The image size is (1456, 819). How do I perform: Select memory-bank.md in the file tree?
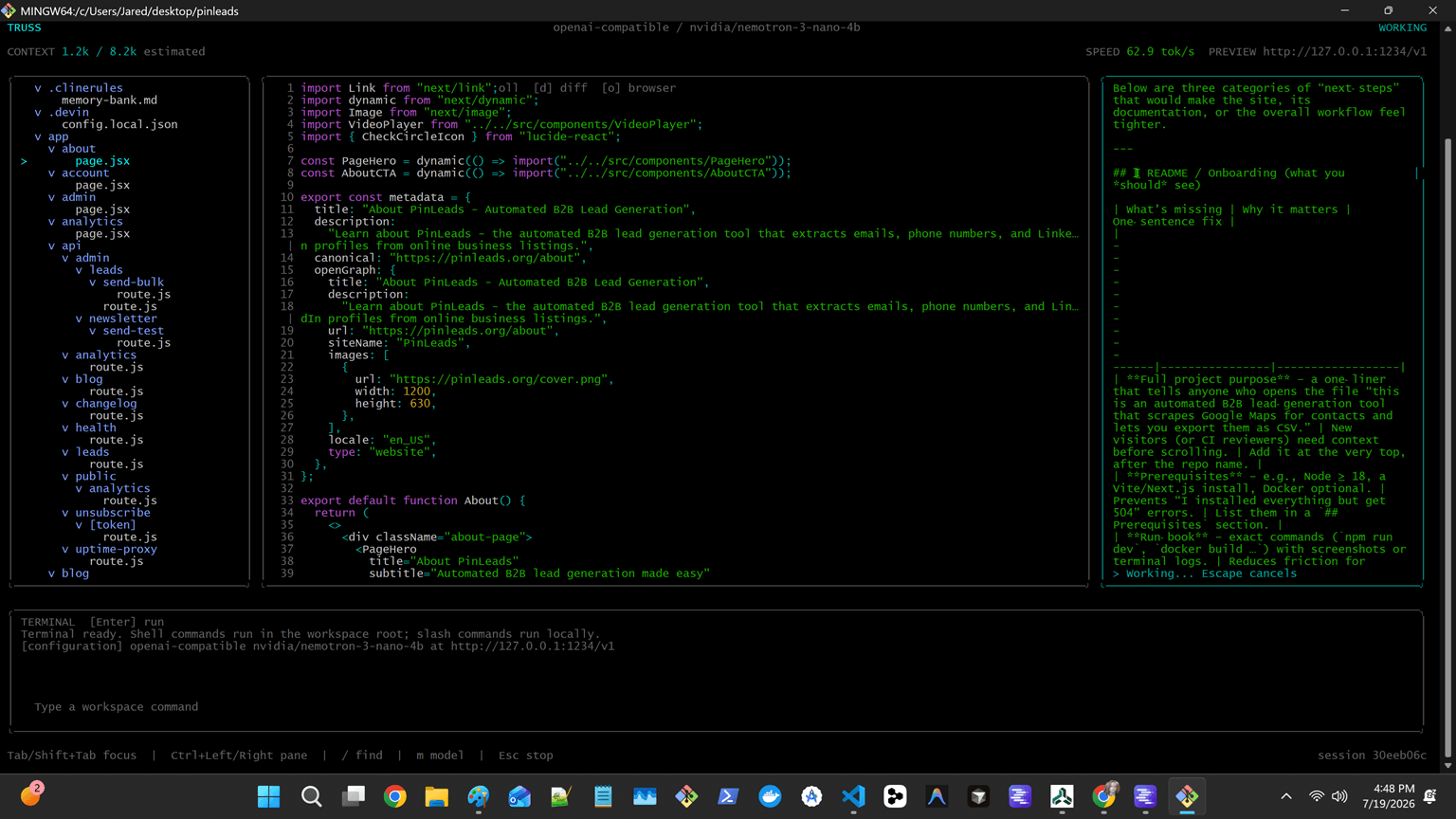click(109, 100)
